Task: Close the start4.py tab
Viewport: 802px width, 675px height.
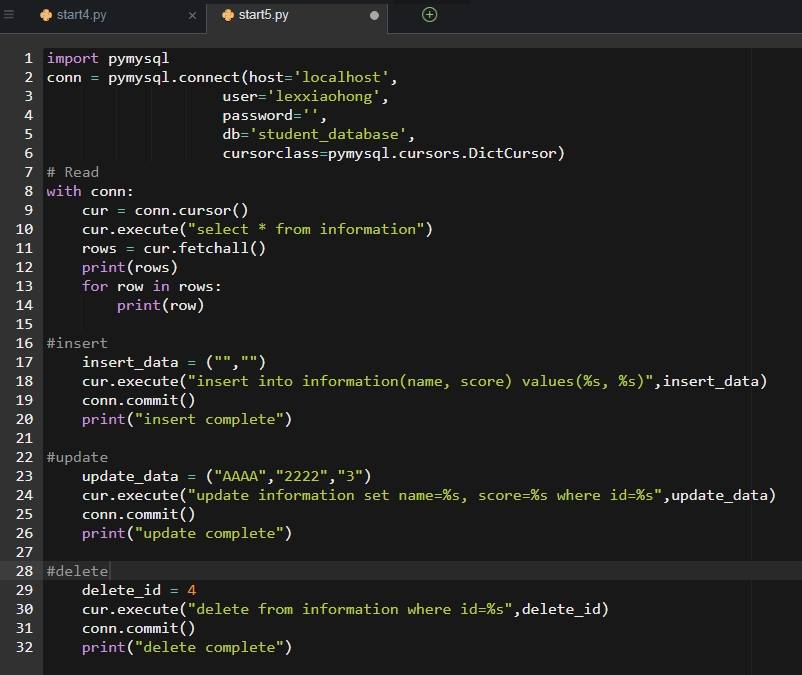Action: (192, 16)
